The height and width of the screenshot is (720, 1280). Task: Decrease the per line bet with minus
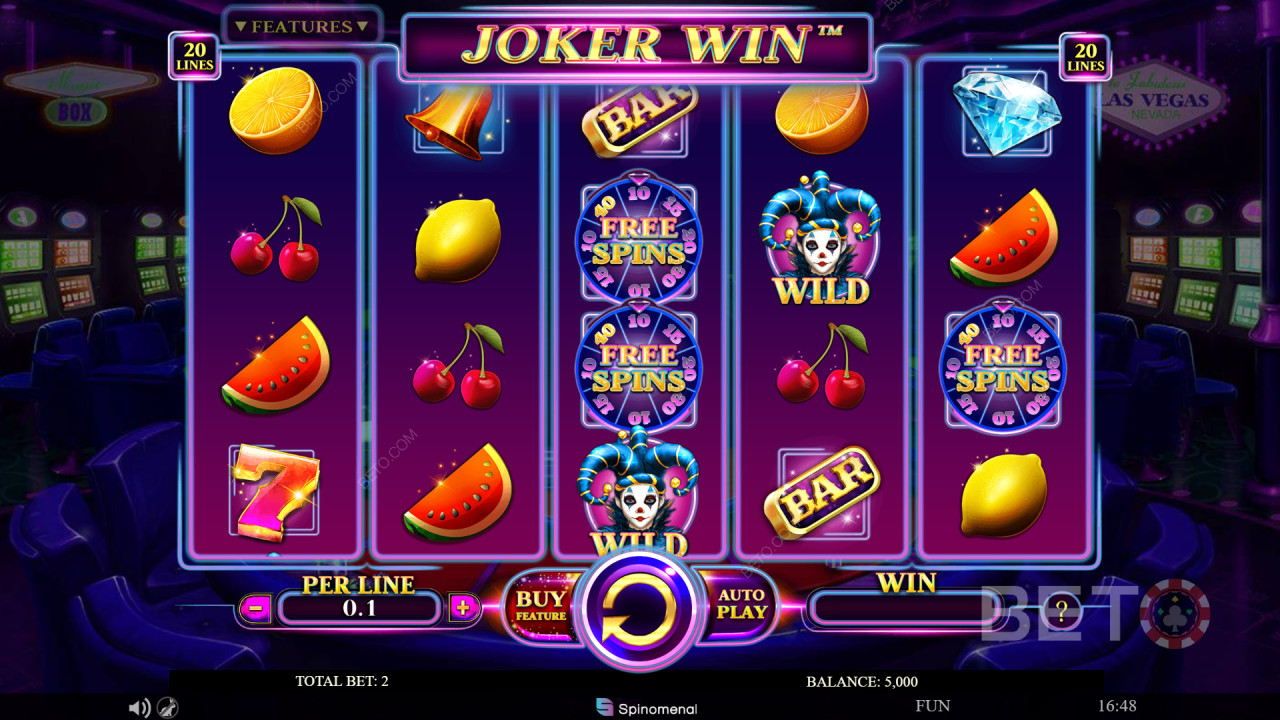point(256,607)
